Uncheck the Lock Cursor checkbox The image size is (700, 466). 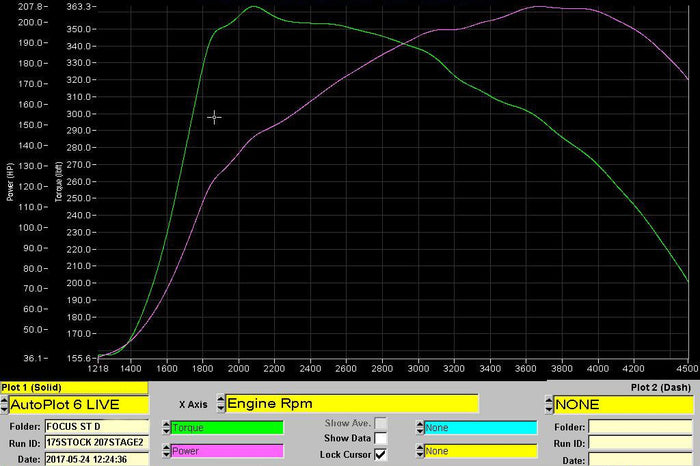pyautogui.click(x=380, y=454)
